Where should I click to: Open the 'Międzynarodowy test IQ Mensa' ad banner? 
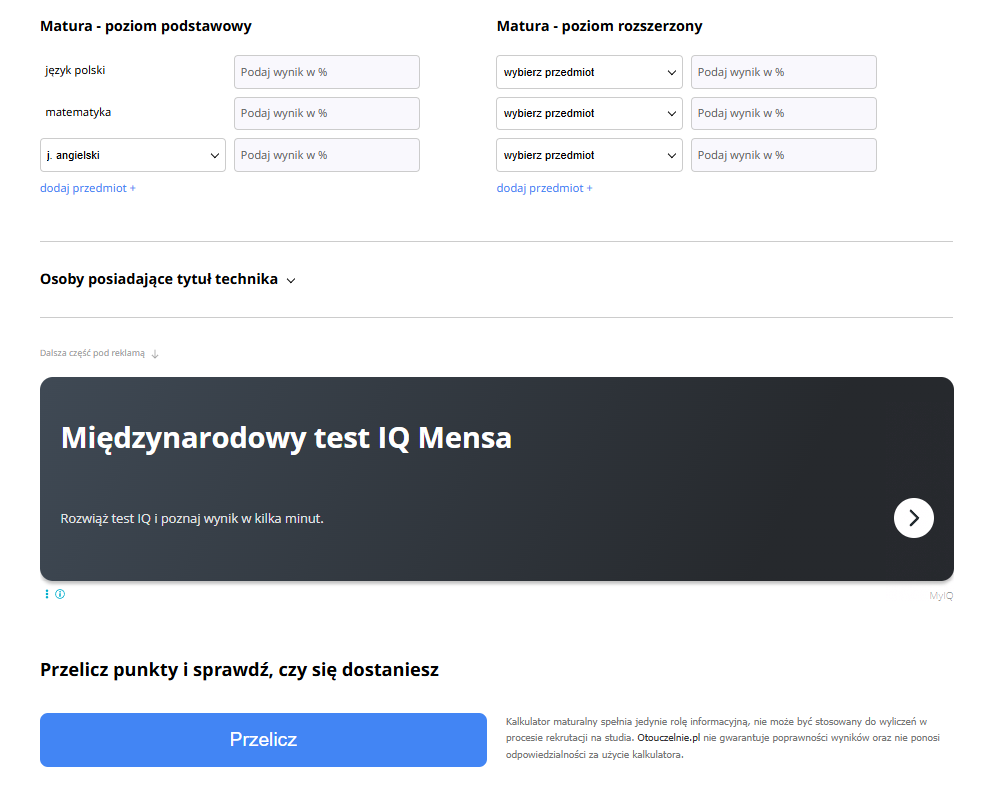400,470
